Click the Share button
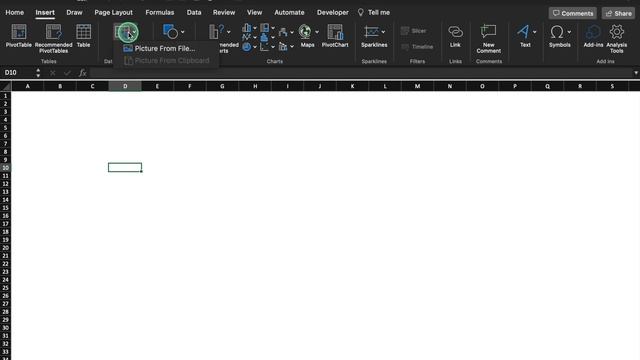The width and height of the screenshot is (640, 360). [x=618, y=13]
